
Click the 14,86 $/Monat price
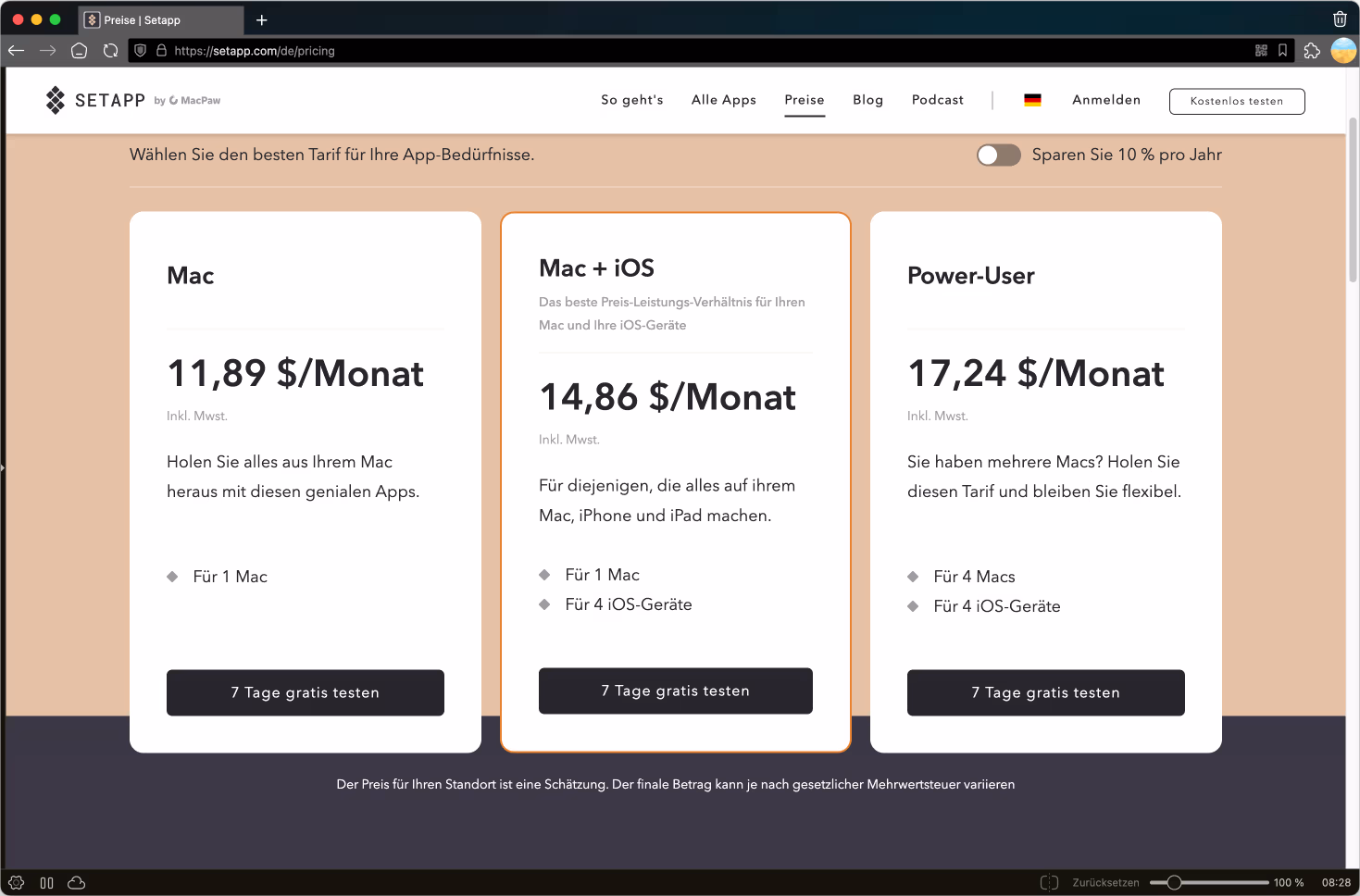668,398
